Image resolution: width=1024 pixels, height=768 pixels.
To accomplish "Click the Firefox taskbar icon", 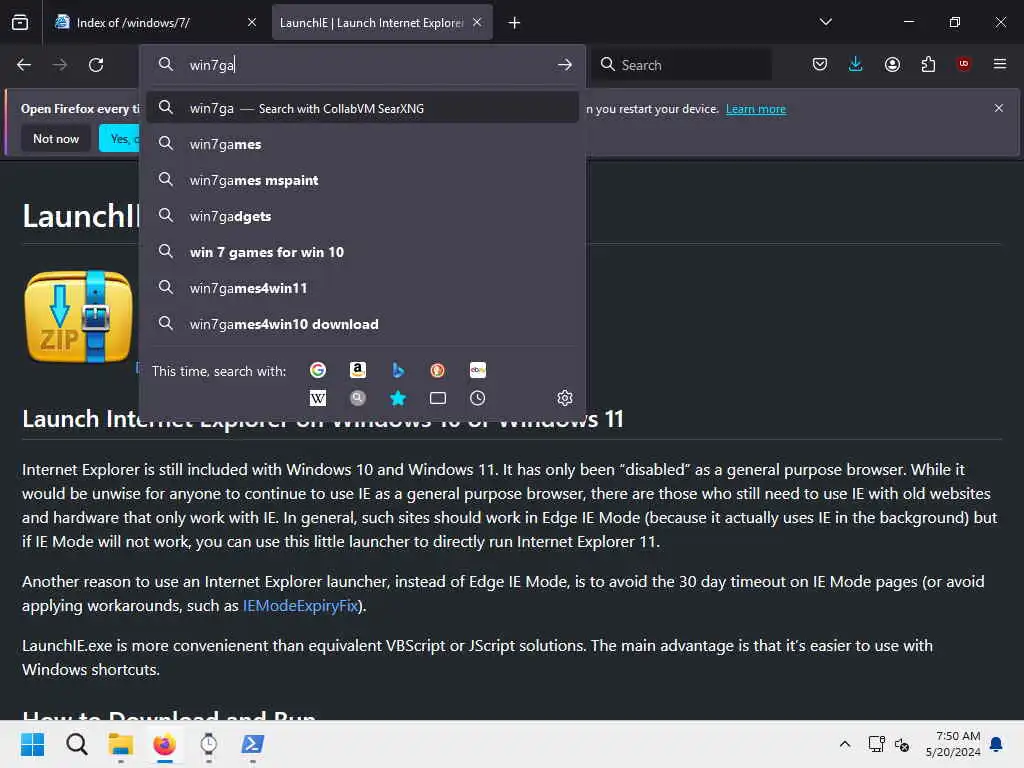I will pyautogui.click(x=165, y=744).
